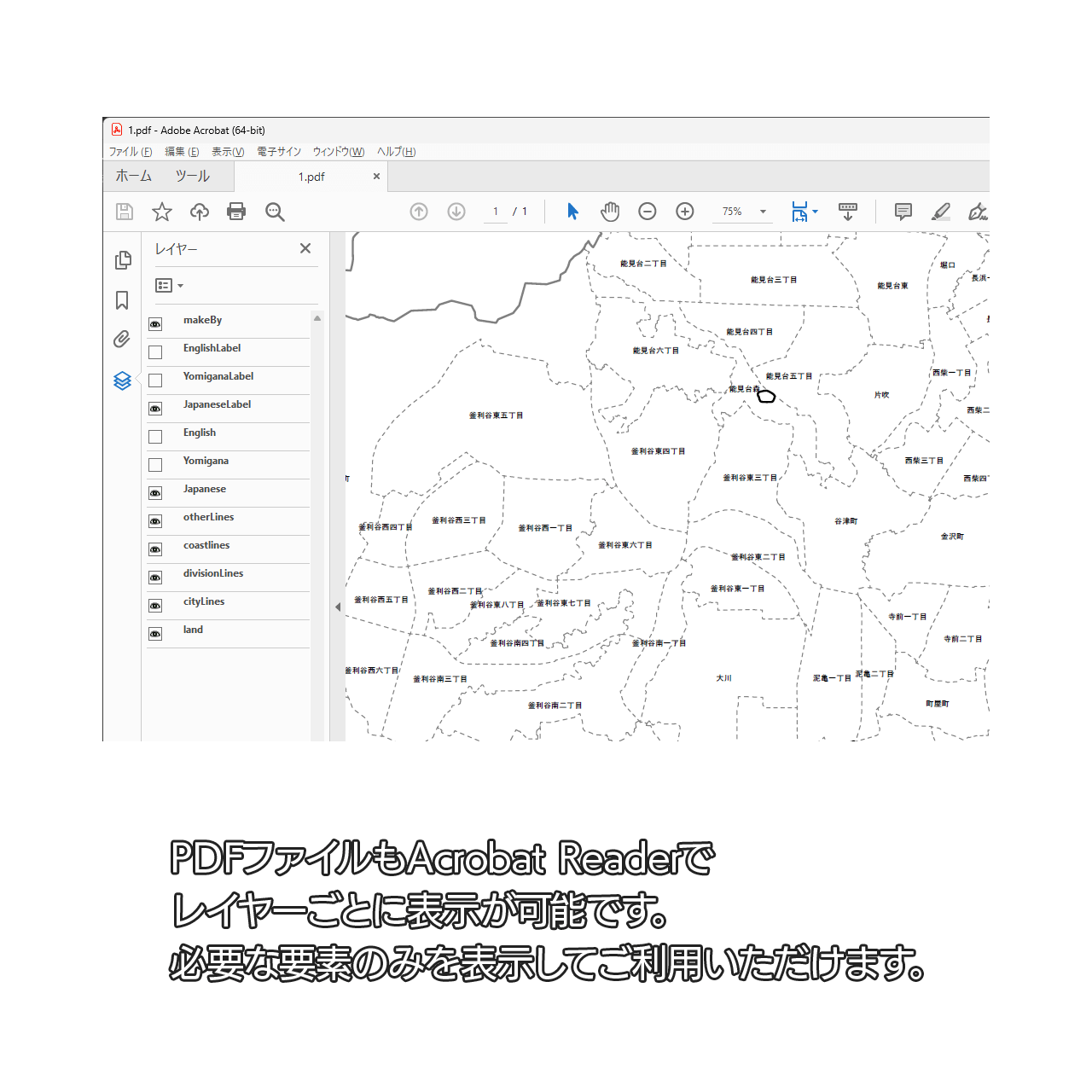This screenshot has height=1092, width=1092.
Task: Zoom in with the plus button
Action: [x=685, y=212]
